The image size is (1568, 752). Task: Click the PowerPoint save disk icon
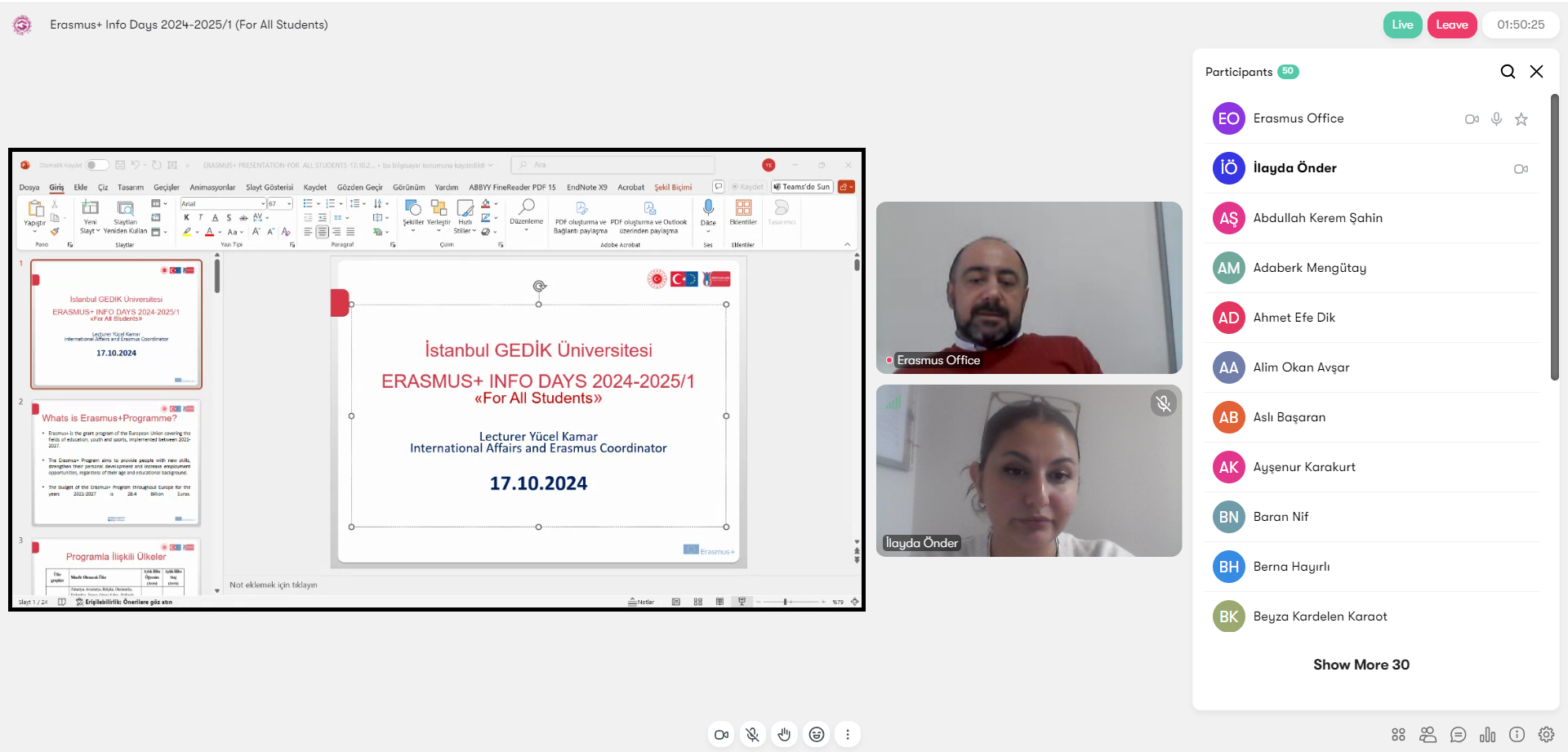click(x=120, y=165)
